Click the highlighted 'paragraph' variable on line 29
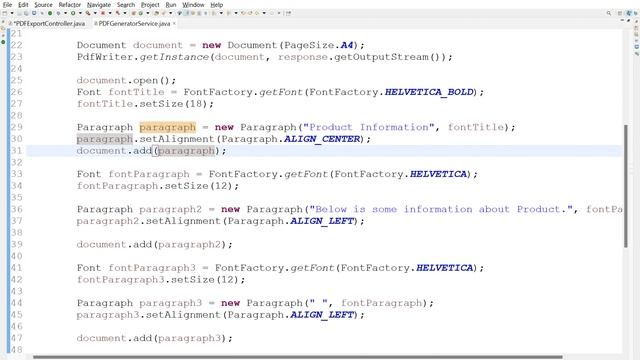This screenshot has height=360, width=640. tap(168, 127)
